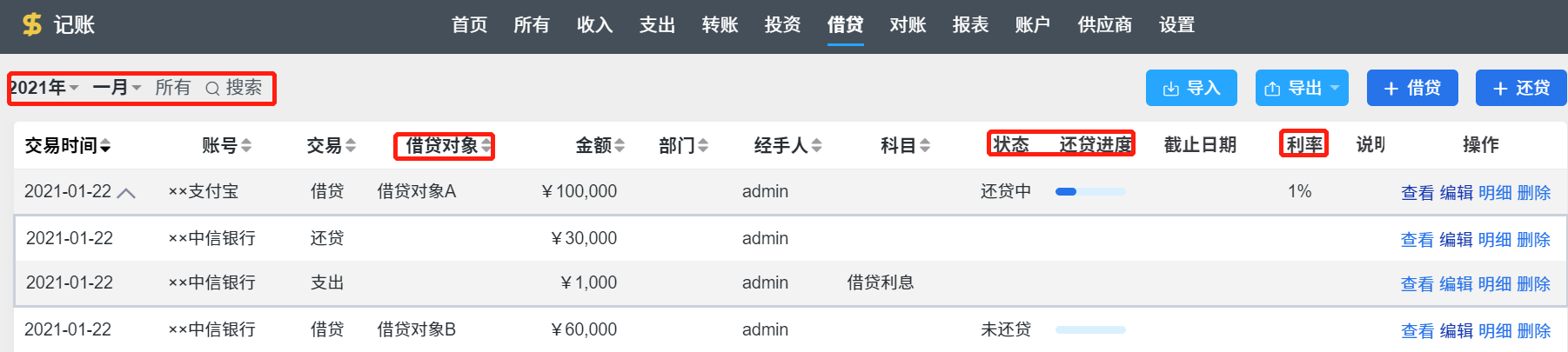Switch to the 报表 menu tab

(970, 24)
